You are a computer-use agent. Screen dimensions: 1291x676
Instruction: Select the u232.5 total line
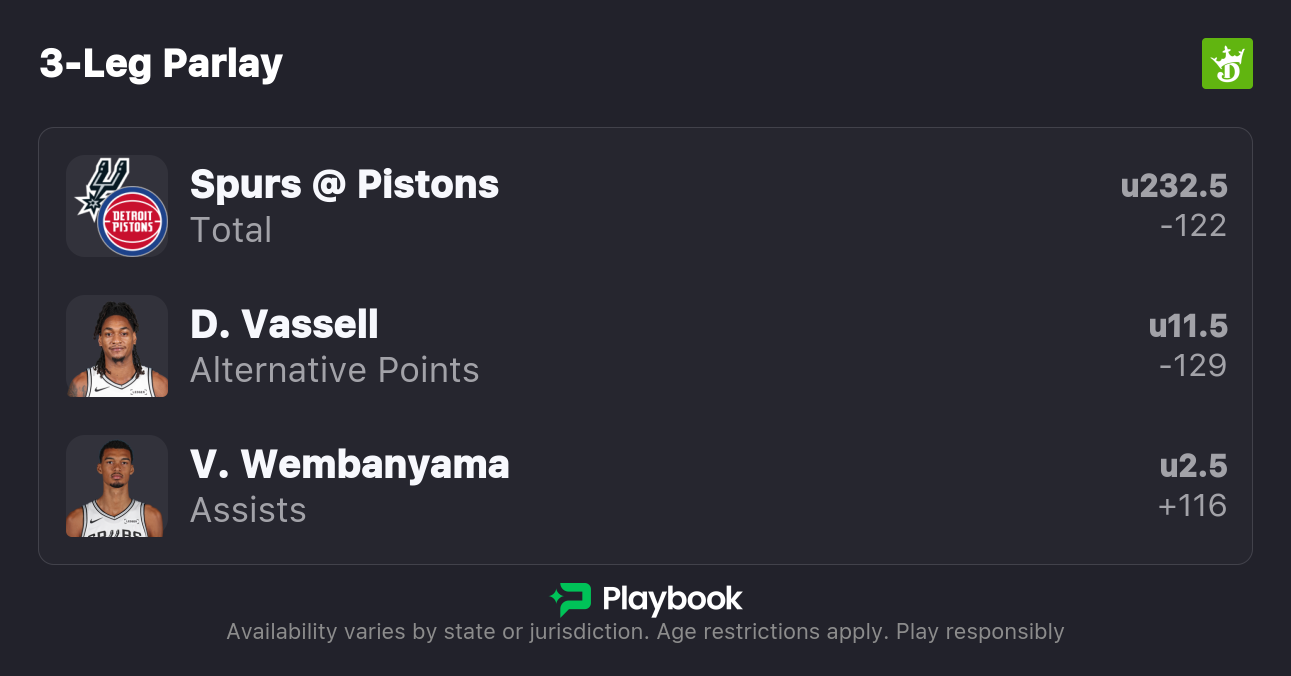click(1173, 186)
